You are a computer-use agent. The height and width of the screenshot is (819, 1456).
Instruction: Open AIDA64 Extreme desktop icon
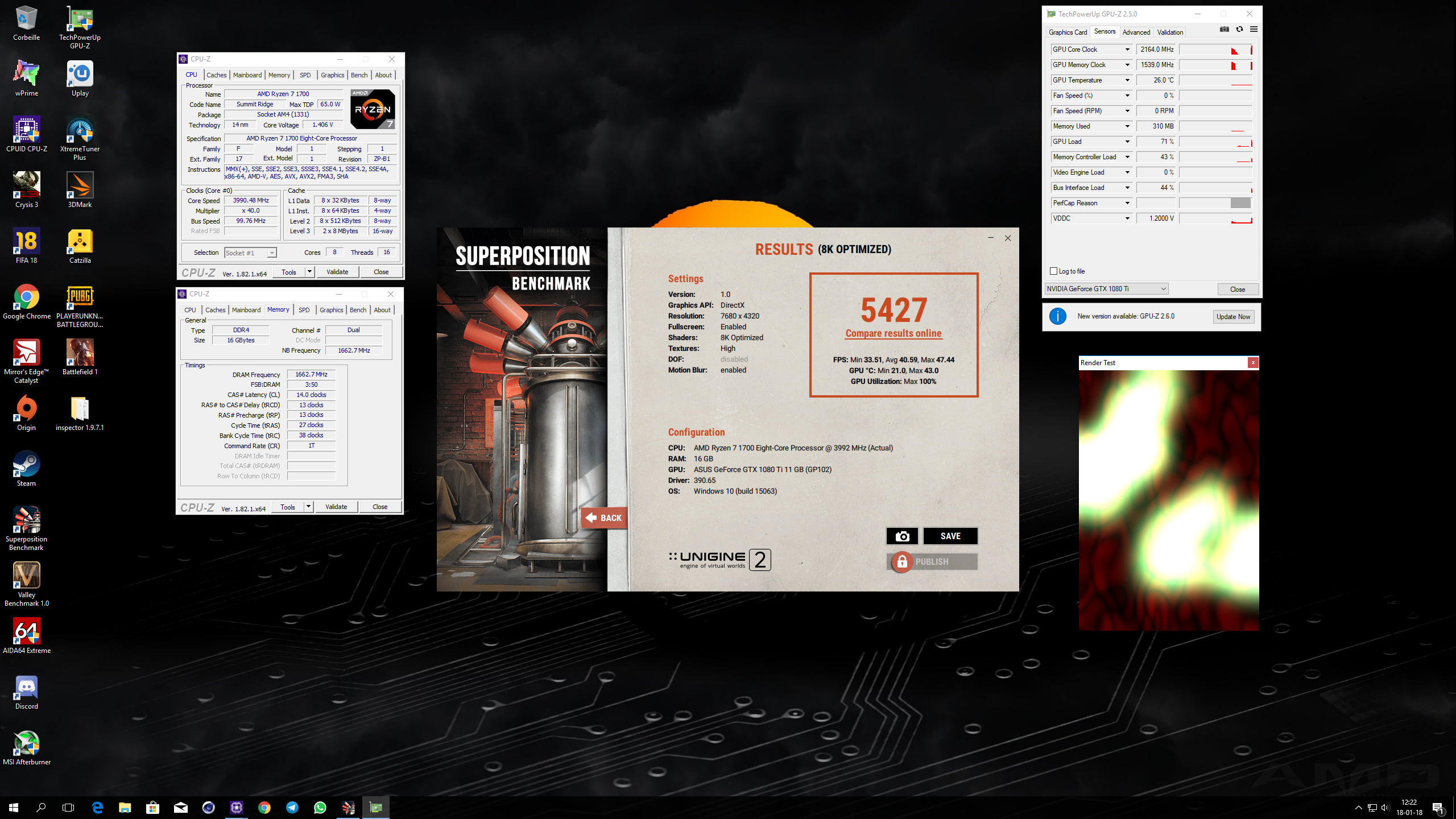coord(26,636)
